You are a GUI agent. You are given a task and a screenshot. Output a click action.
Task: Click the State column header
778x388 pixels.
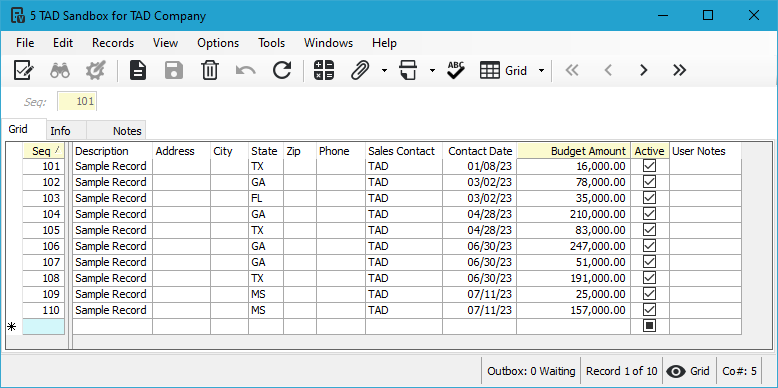[266, 151]
